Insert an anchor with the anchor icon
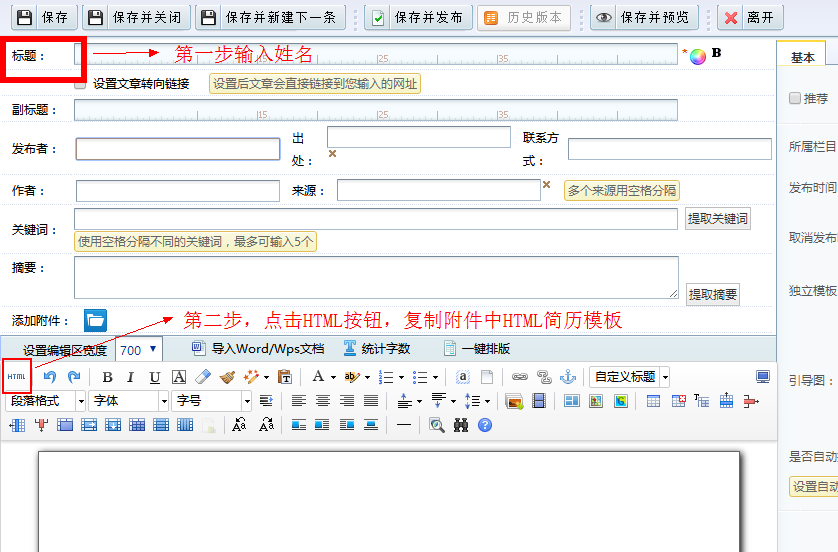 pyautogui.click(x=567, y=377)
